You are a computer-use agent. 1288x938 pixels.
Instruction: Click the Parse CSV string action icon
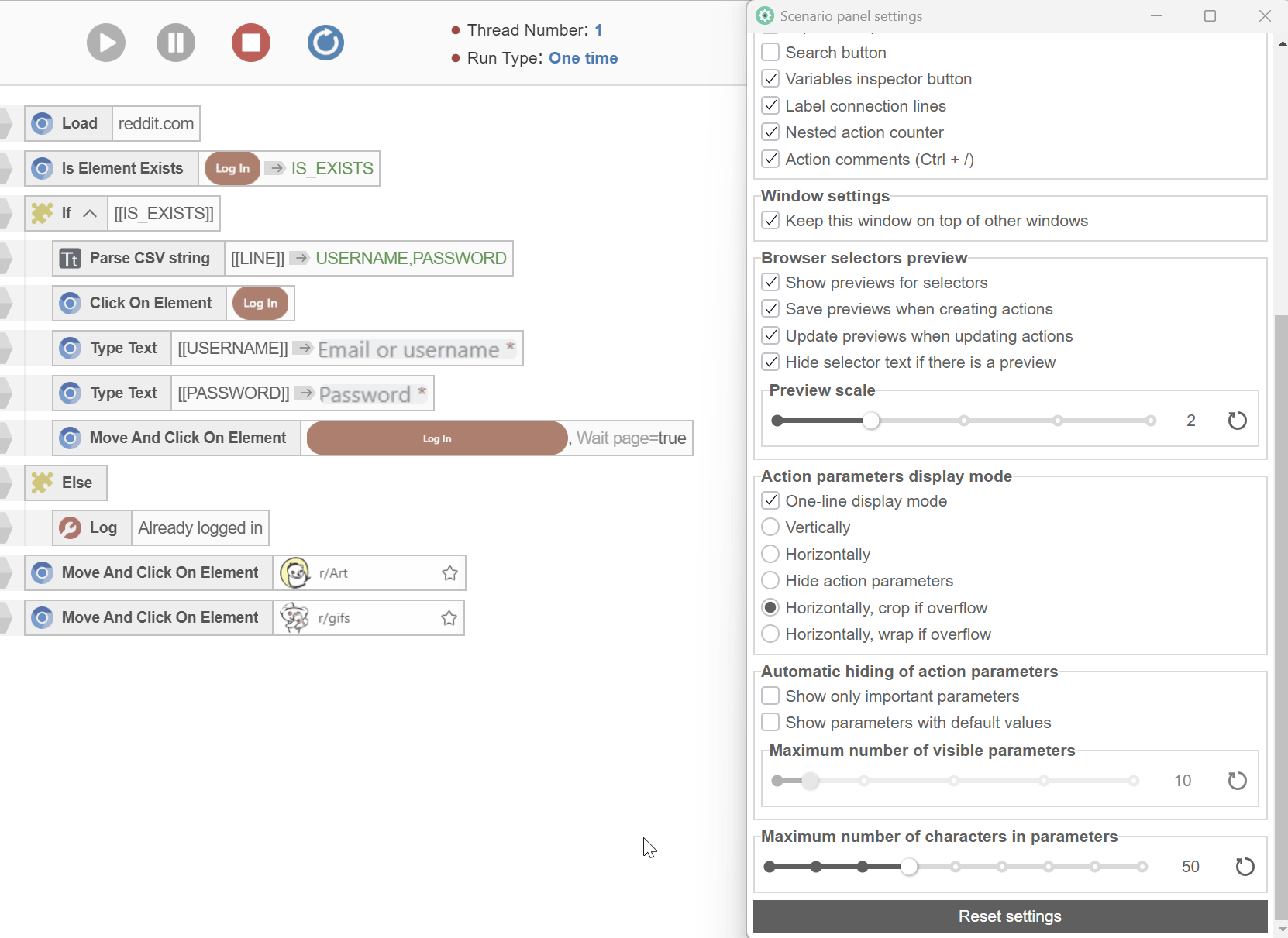coord(71,259)
